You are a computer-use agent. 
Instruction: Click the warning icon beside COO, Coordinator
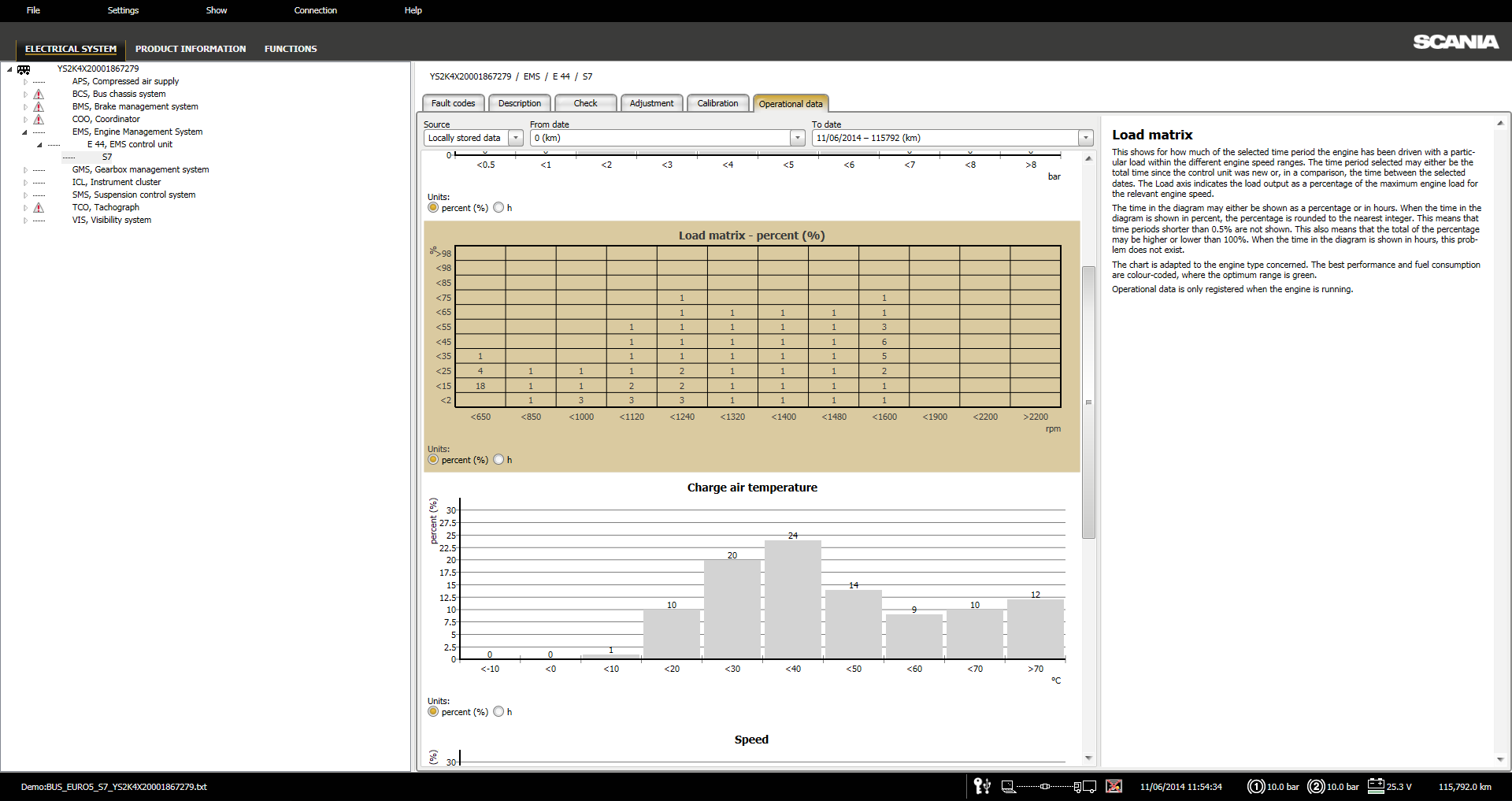coord(39,120)
